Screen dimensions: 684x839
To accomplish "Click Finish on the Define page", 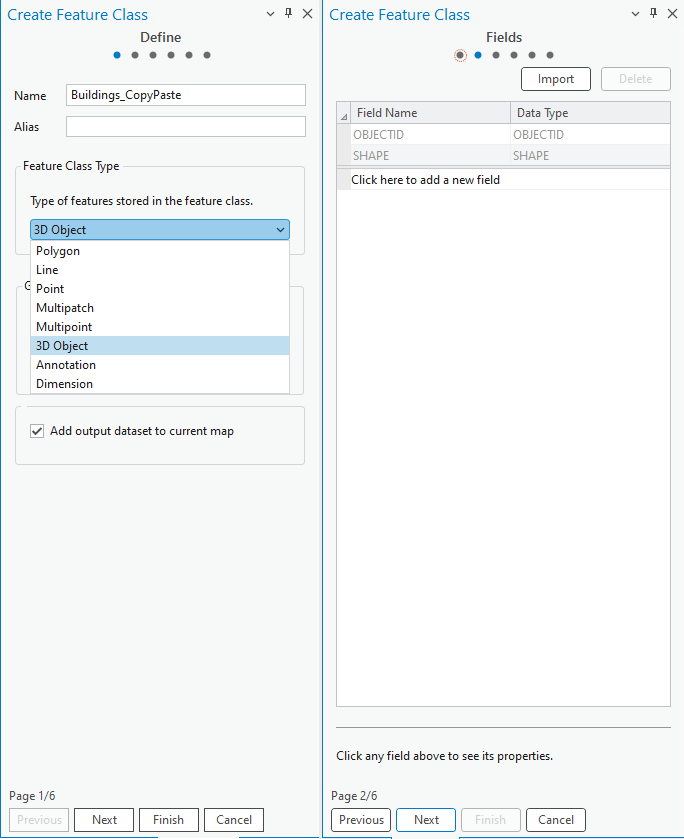I will pyautogui.click(x=169, y=820).
